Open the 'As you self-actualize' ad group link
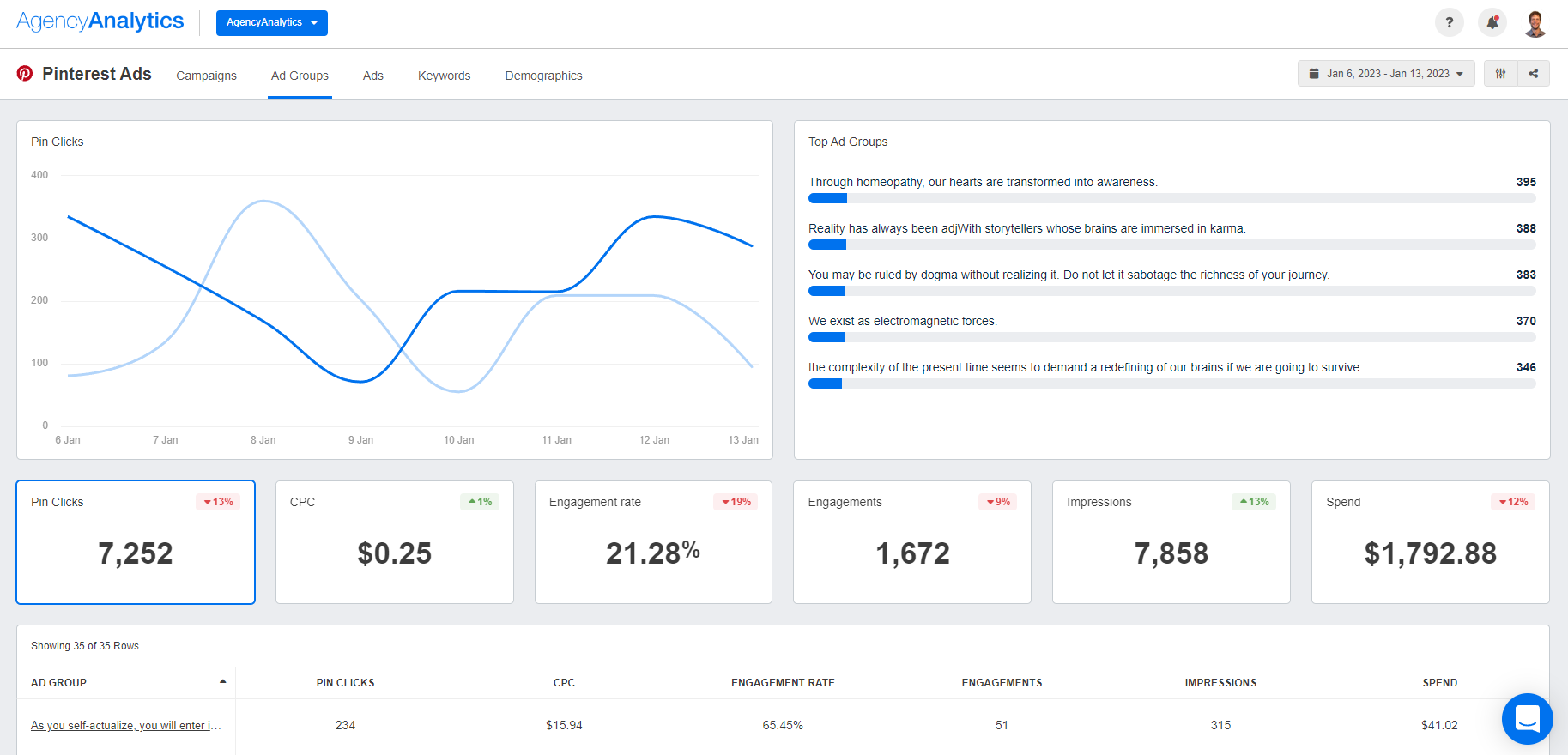The image size is (1568, 755). click(x=125, y=726)
